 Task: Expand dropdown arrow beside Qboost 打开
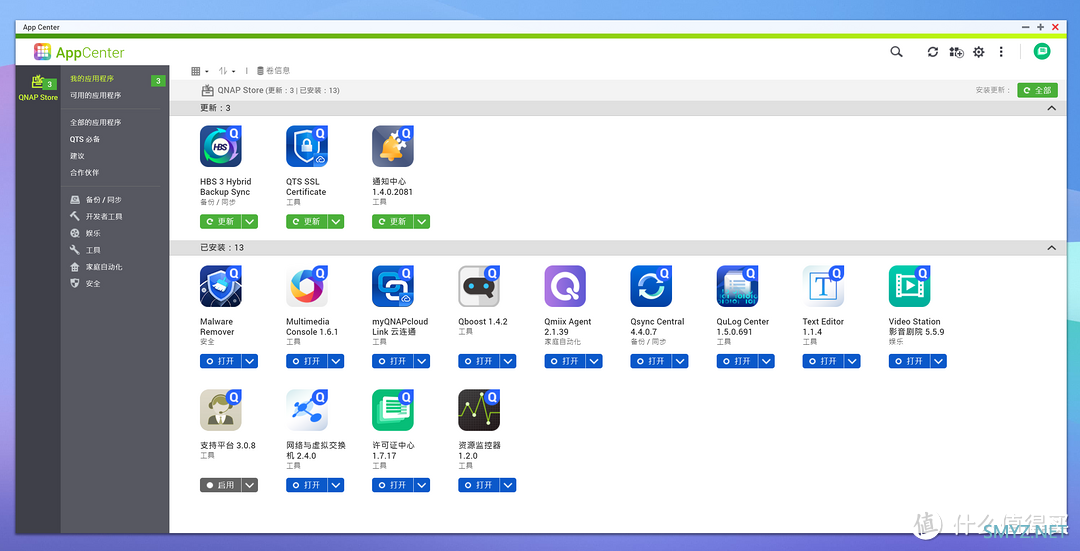point(508,361)
